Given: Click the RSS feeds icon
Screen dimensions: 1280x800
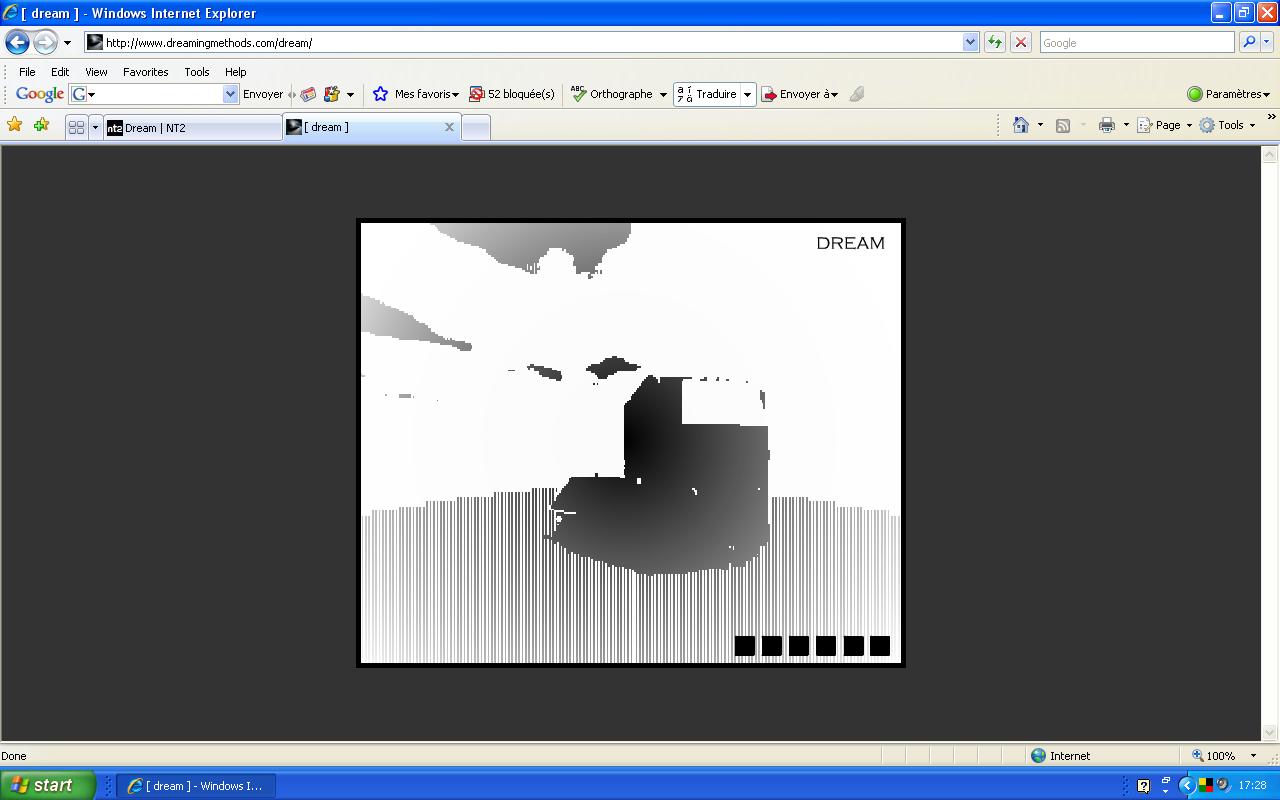Looking at the screenshot, I should click(x=1063, y=125).
